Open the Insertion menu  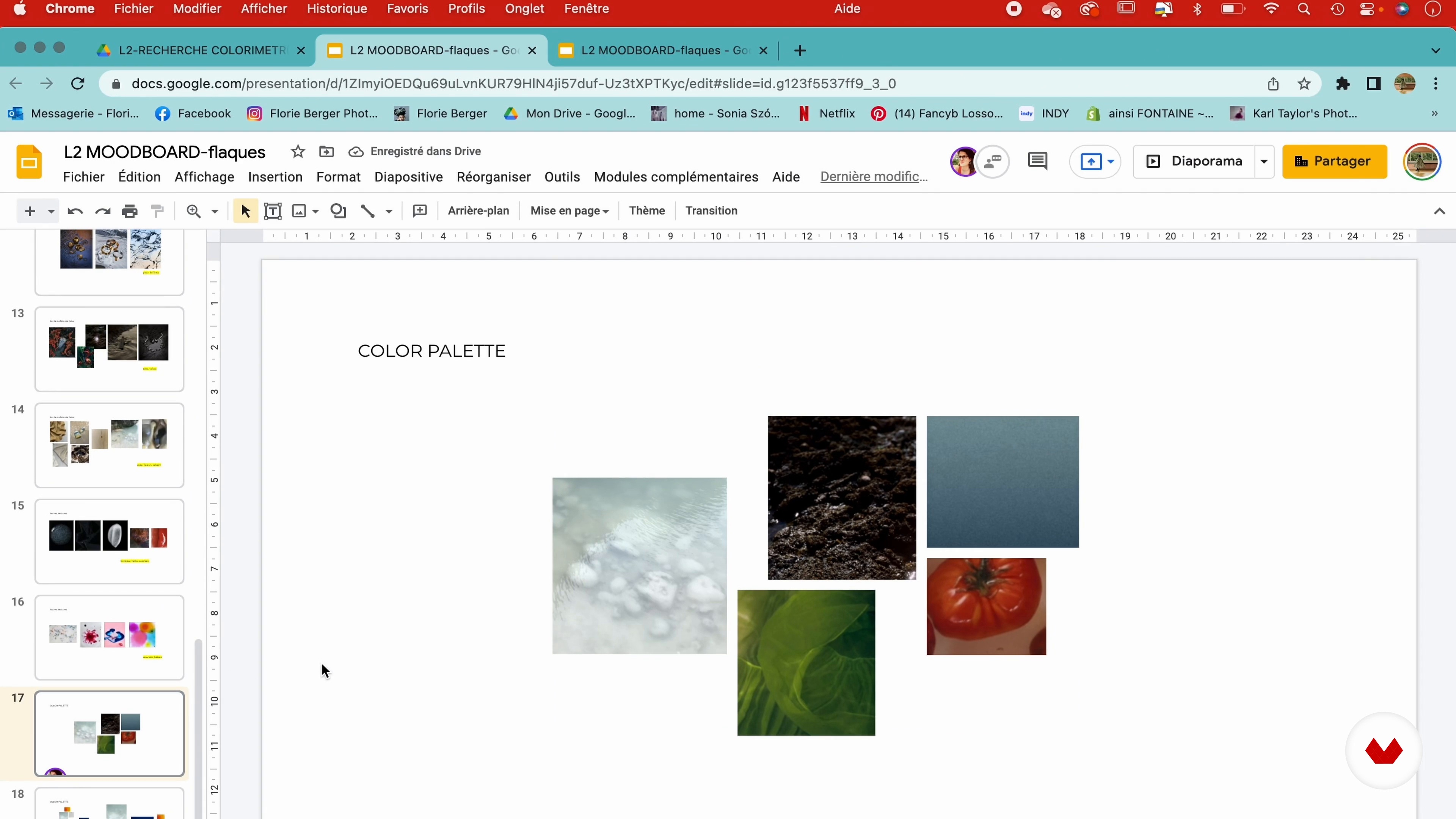[x=275, y=177]
